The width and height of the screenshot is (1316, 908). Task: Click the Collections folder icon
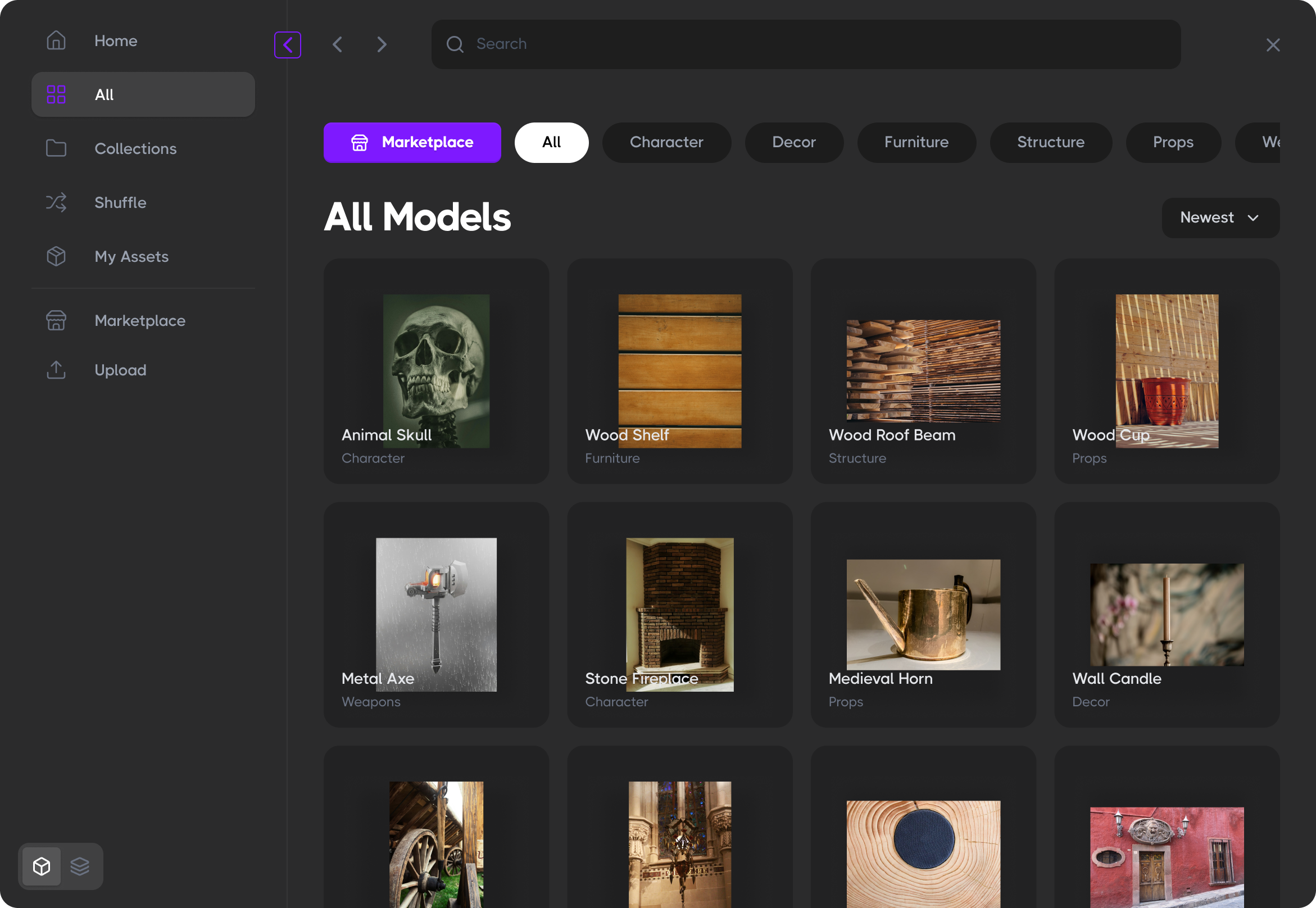[56, 148]
